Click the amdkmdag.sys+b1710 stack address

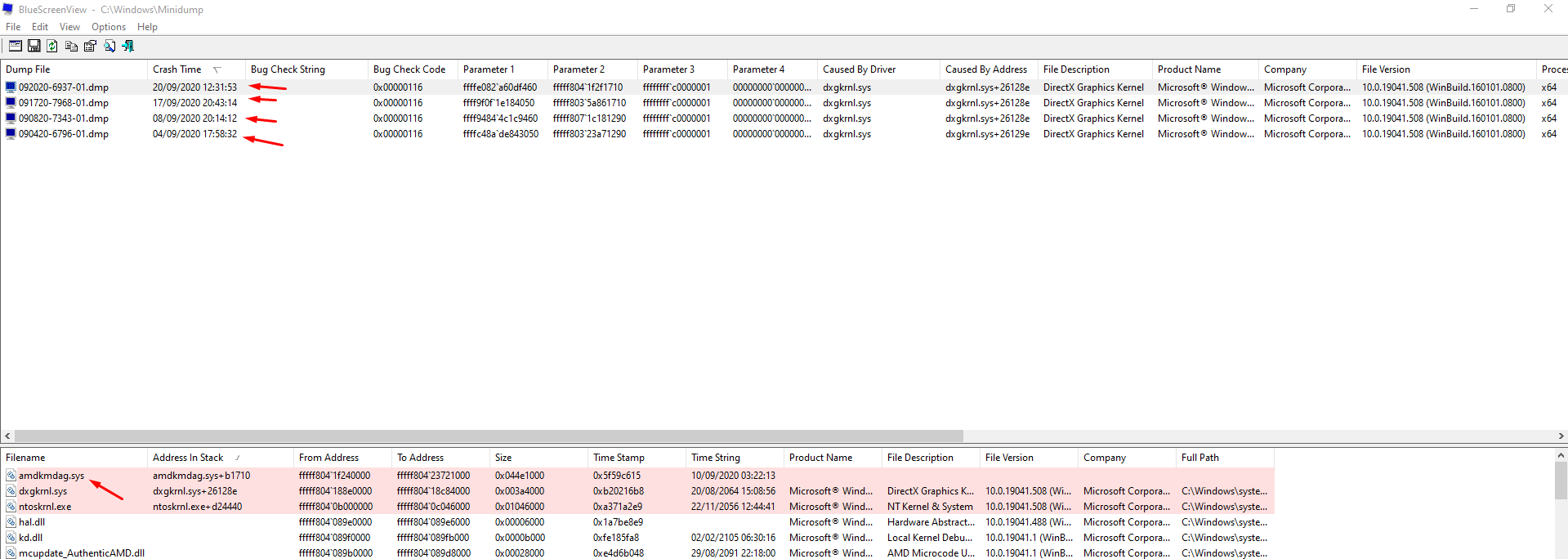pyautogui.click(x=201, y=476)
